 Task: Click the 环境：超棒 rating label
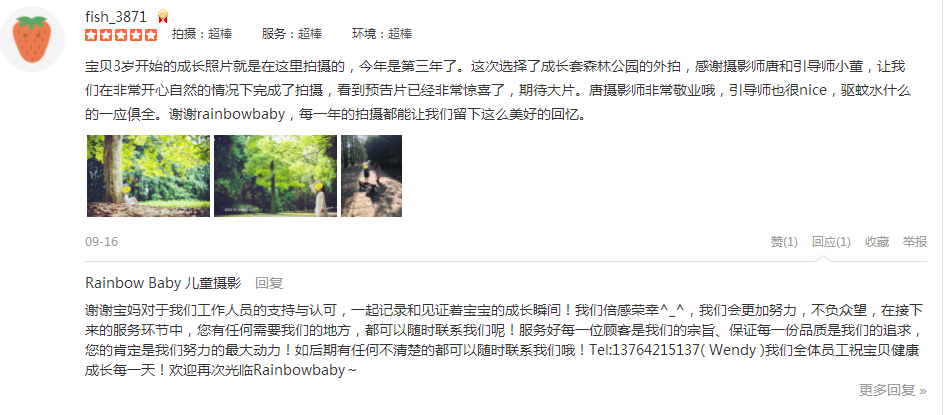click(382, 34)
